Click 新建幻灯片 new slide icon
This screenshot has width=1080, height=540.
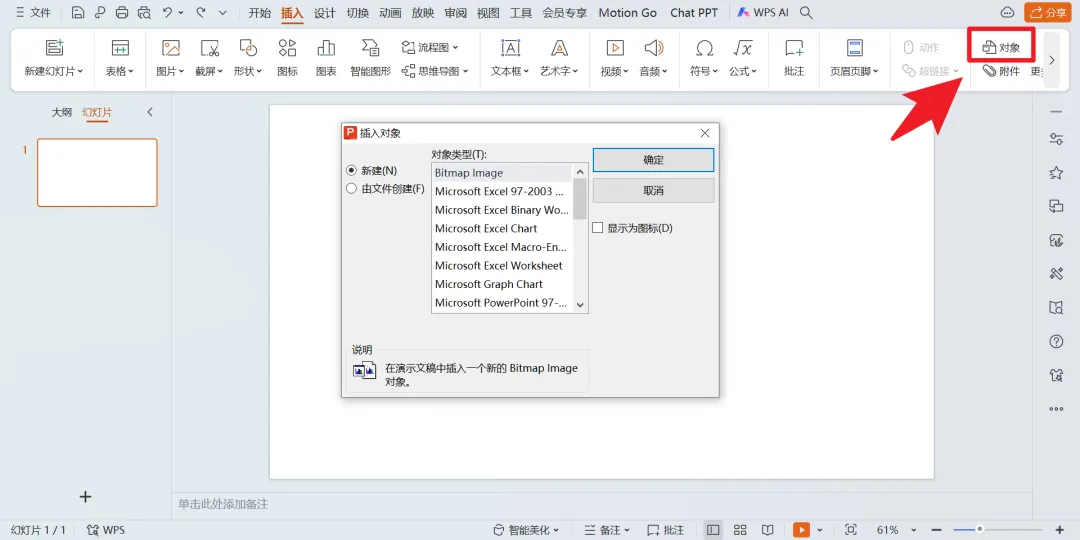[54, 48]
